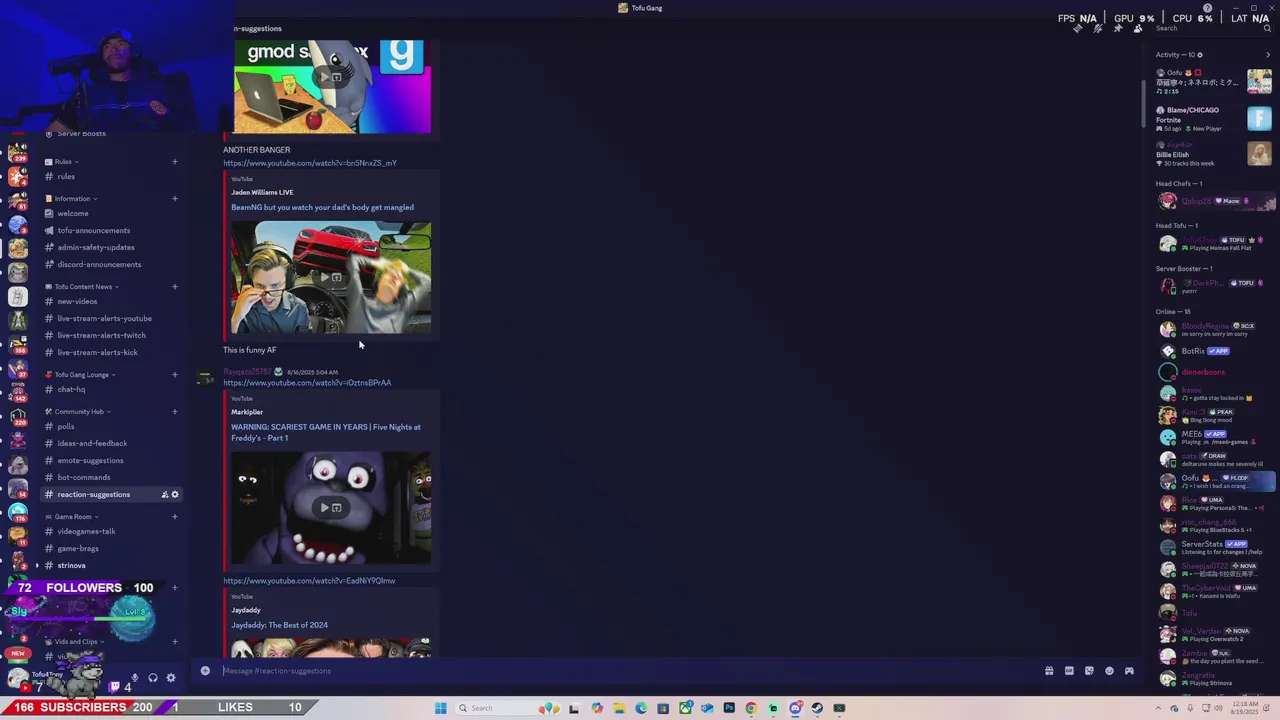Screen dimensions: 1280x720
Task: Open the emoji picker
Action: point(1109,671)
